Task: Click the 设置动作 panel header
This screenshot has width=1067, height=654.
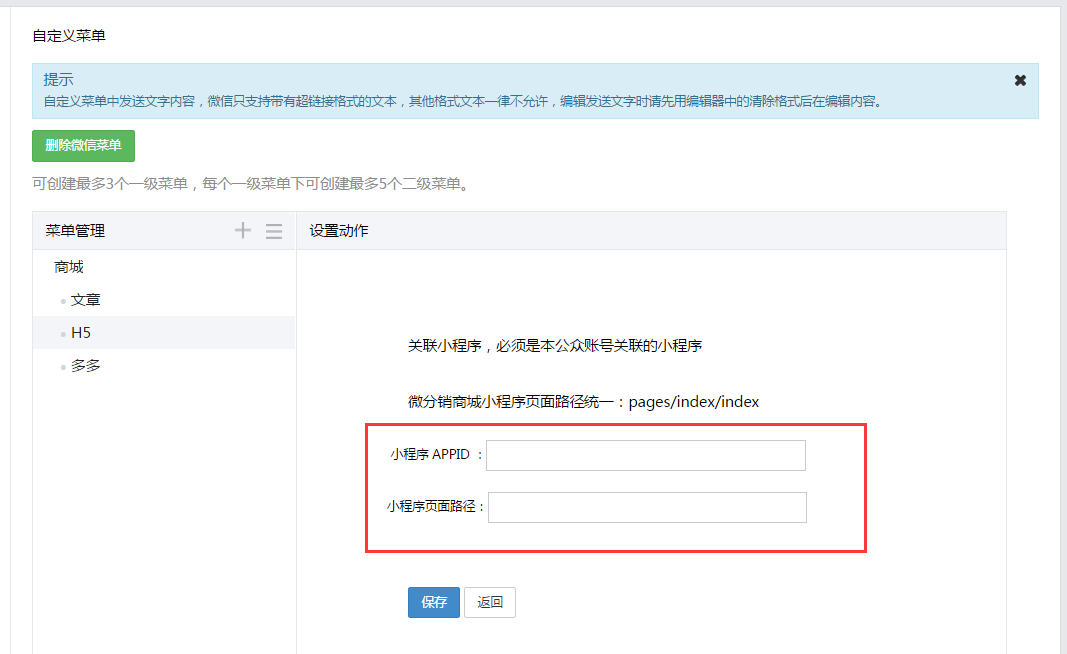Action: pyautogui.click(x=338, y=231)
